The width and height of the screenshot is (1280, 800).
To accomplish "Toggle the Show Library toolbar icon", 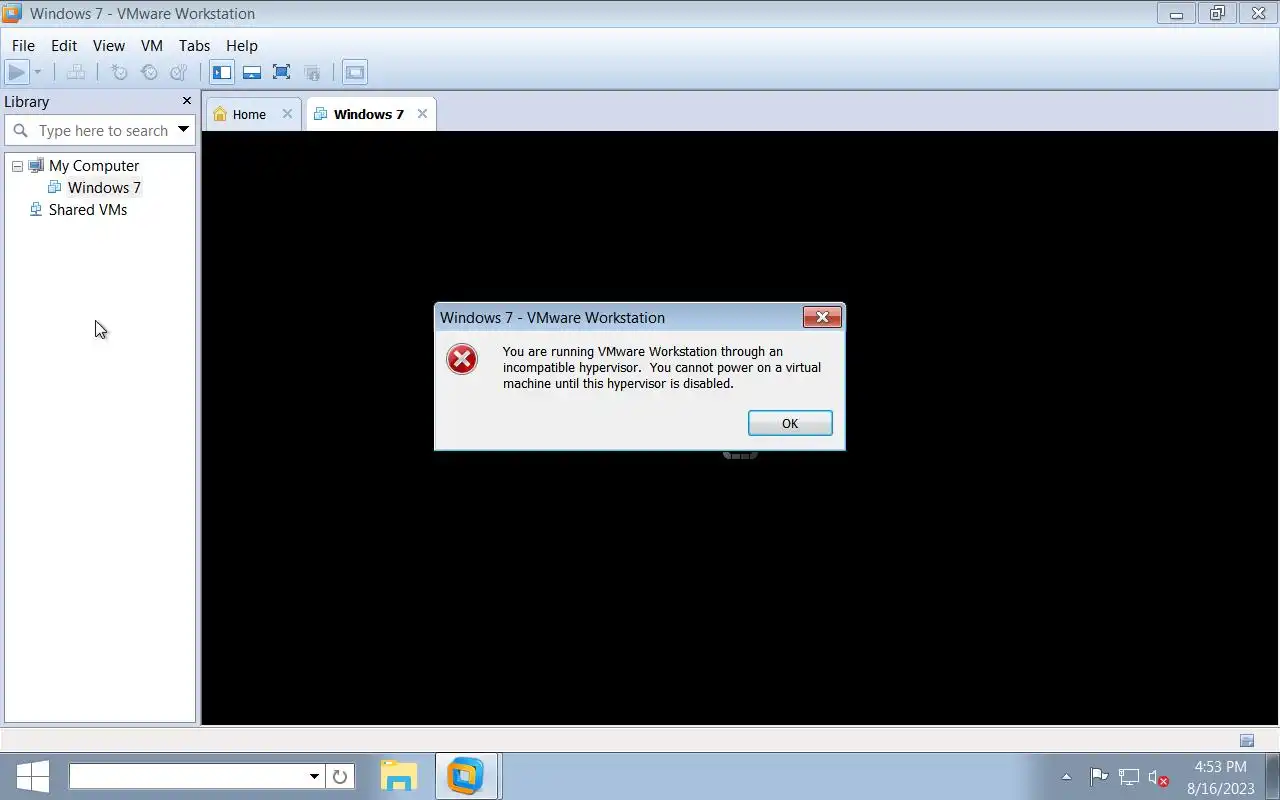I will (x=222, y=72).
